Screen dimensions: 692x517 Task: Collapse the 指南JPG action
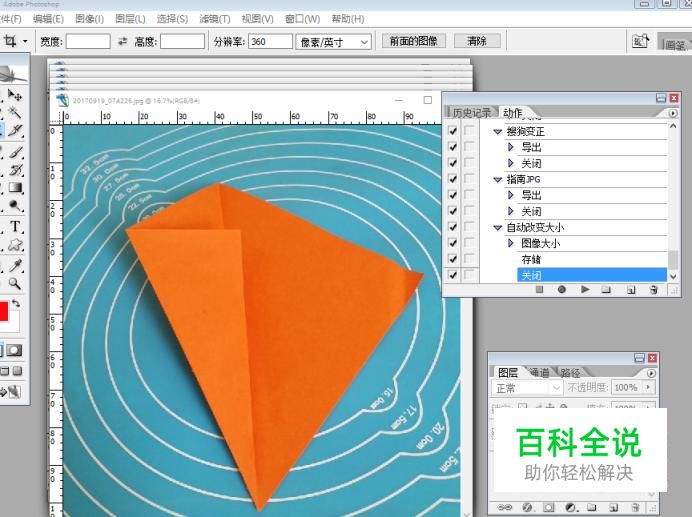point(497,179)
